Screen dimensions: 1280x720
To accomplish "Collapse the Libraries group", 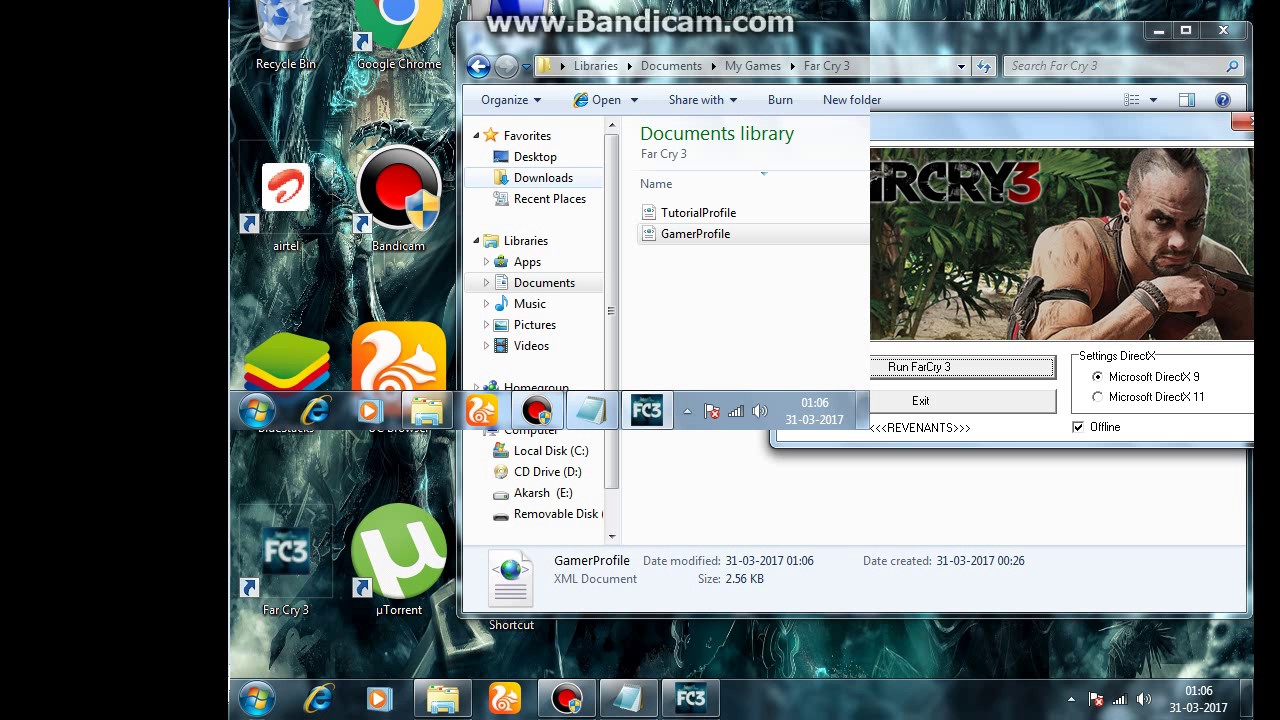I will 476,241.
